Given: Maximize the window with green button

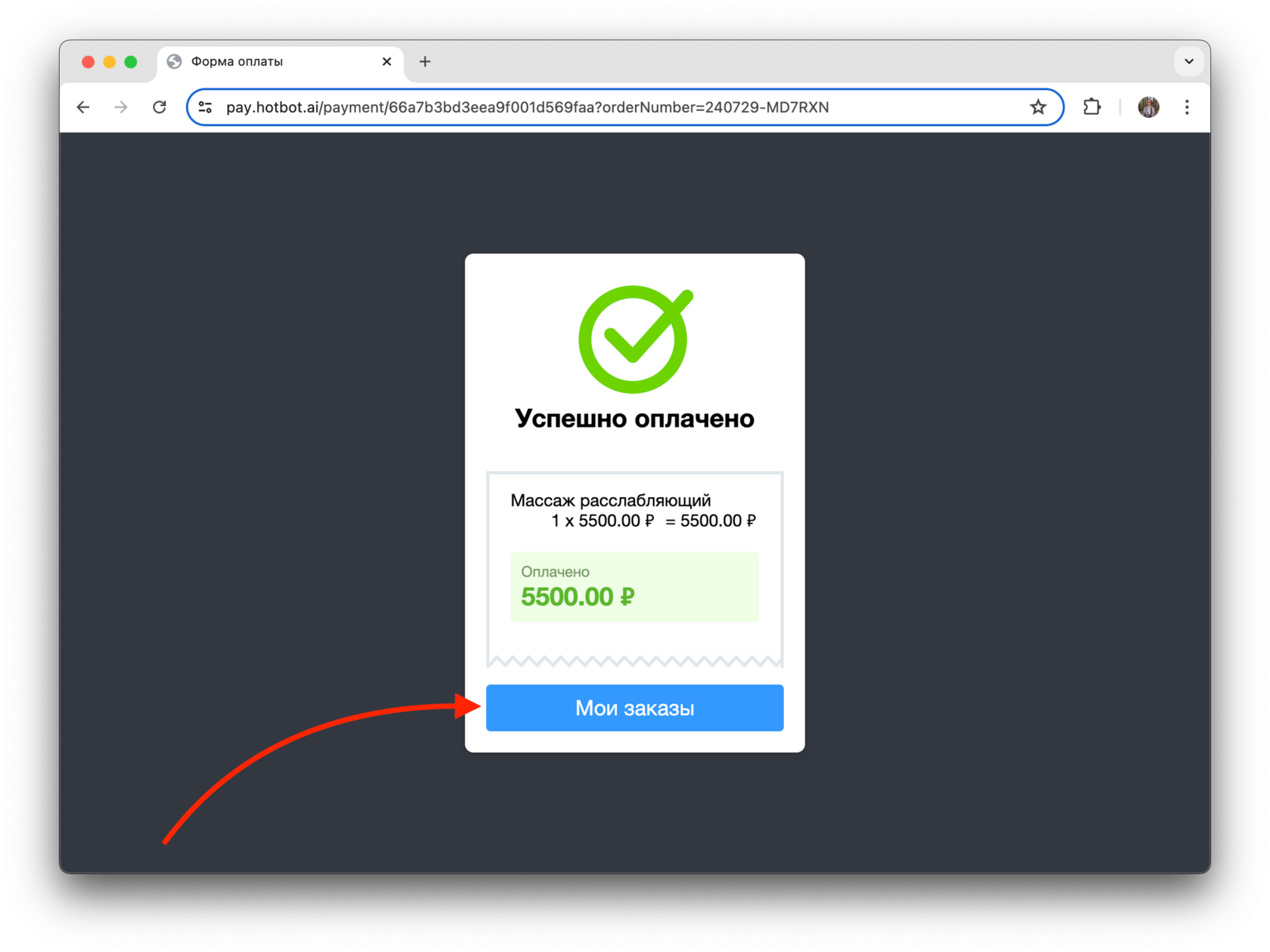Looking at the screenshot, I should (131, 62).
